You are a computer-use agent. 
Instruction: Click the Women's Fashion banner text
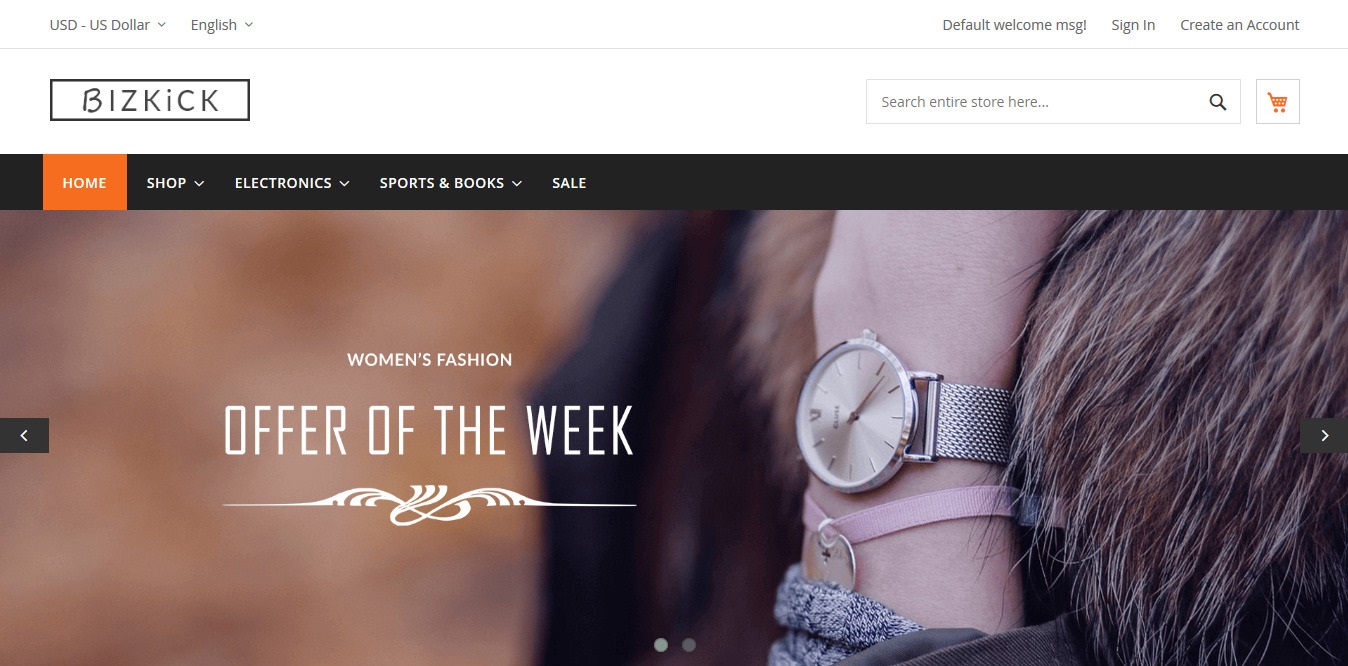[x=430, y=359]
